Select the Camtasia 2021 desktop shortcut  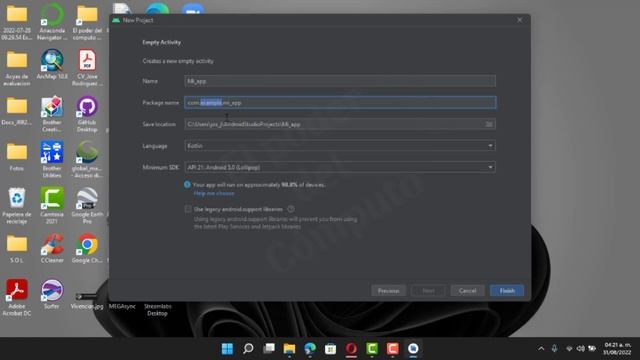pos(52,206)
